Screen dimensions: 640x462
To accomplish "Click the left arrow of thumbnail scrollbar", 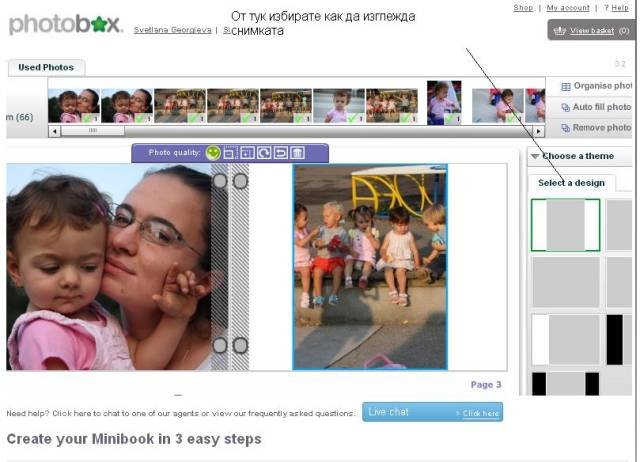I will pyautogui.click(x=54, y=131).
